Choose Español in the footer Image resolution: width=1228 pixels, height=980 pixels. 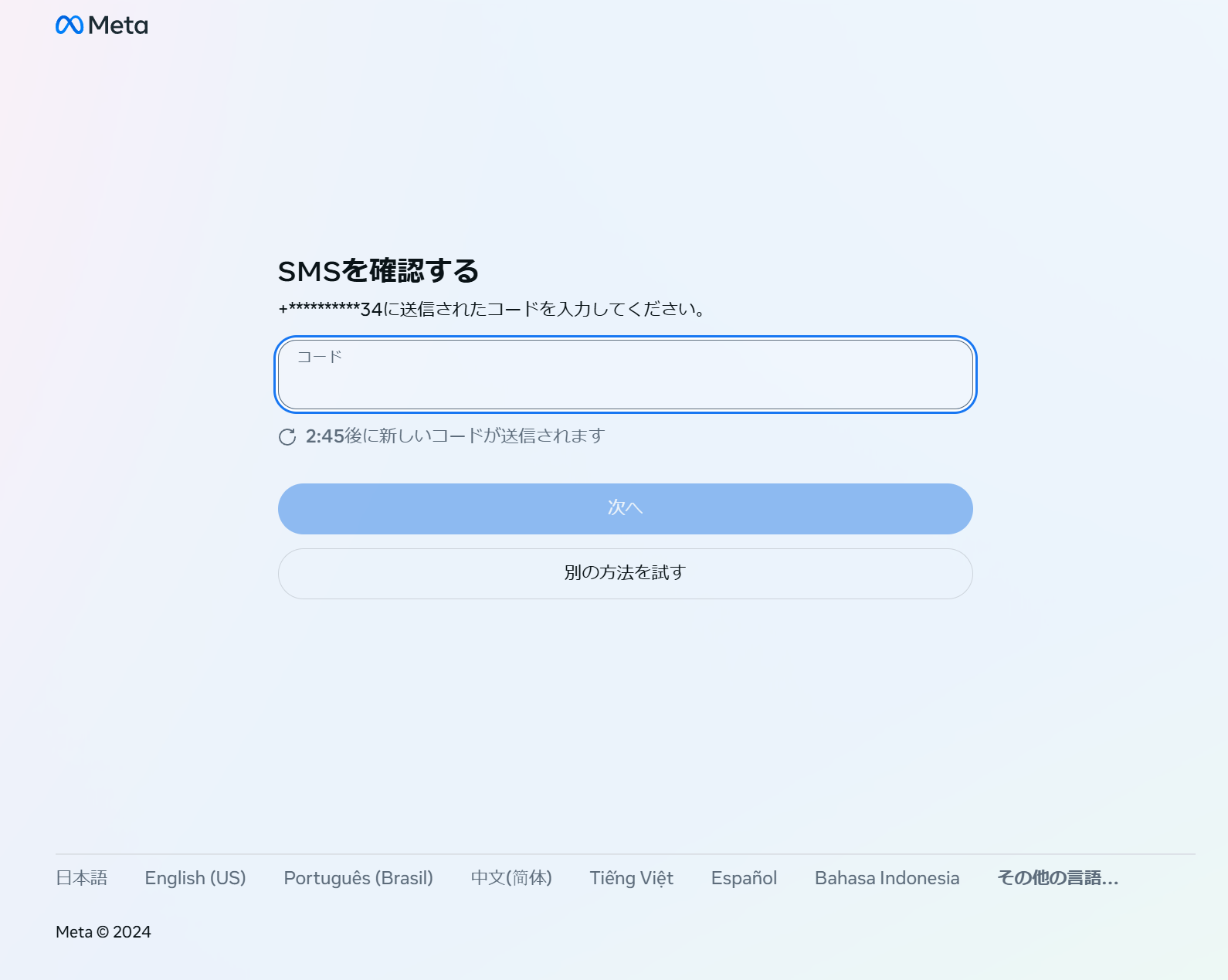744,878
